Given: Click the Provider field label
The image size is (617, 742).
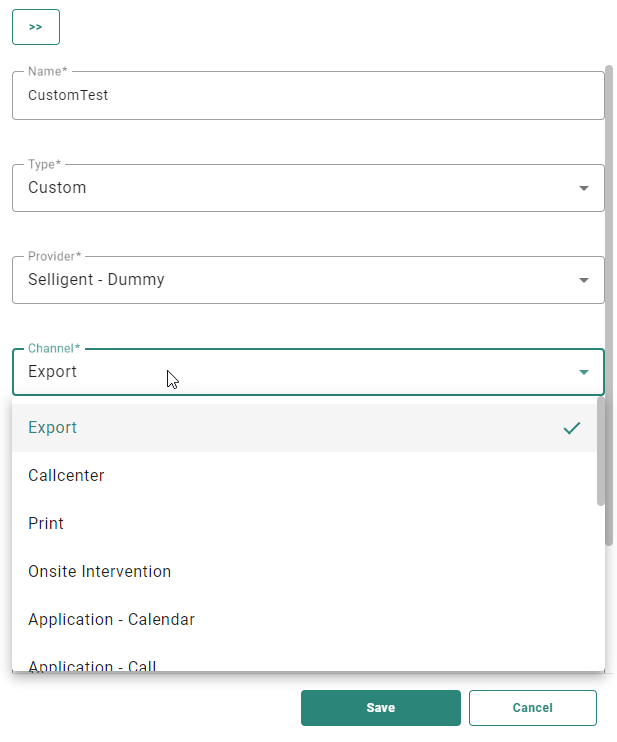Looking at the screenshot, I should point(54,256).
